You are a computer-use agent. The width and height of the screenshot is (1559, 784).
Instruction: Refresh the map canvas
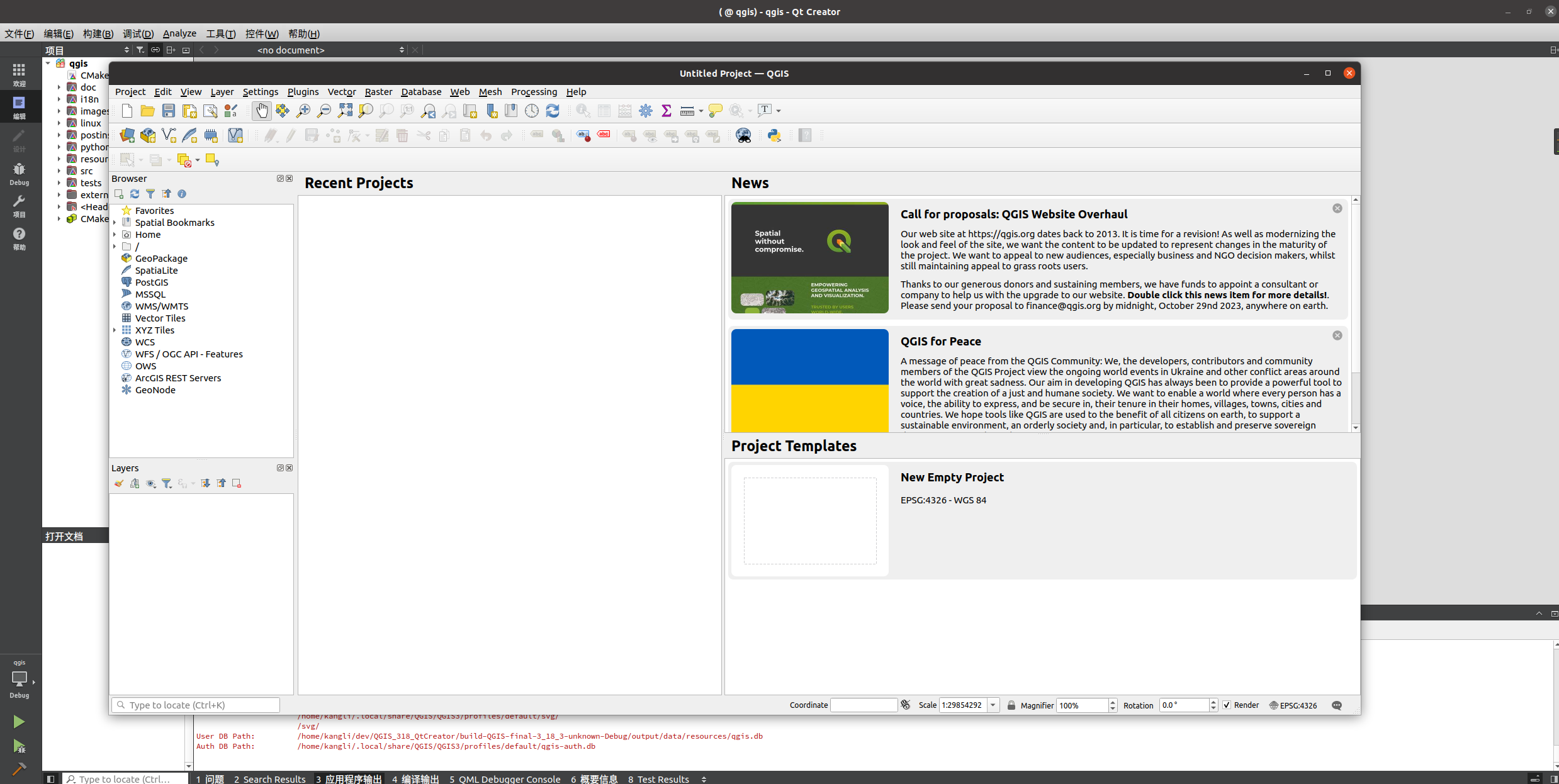click(553, 111)
